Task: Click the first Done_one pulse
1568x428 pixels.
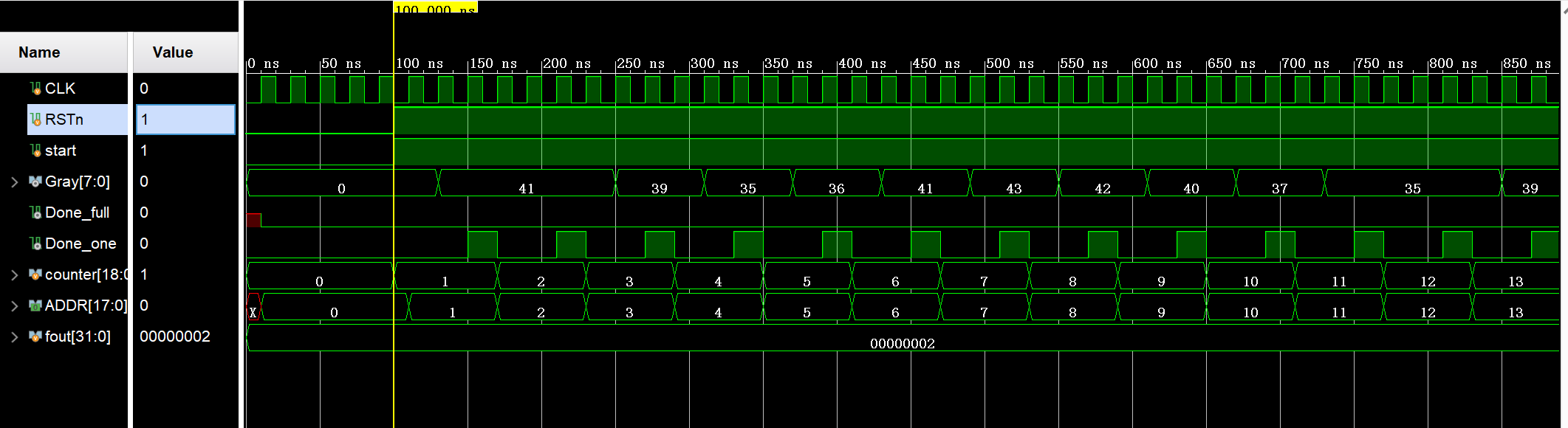Action: tap(482, 244)
